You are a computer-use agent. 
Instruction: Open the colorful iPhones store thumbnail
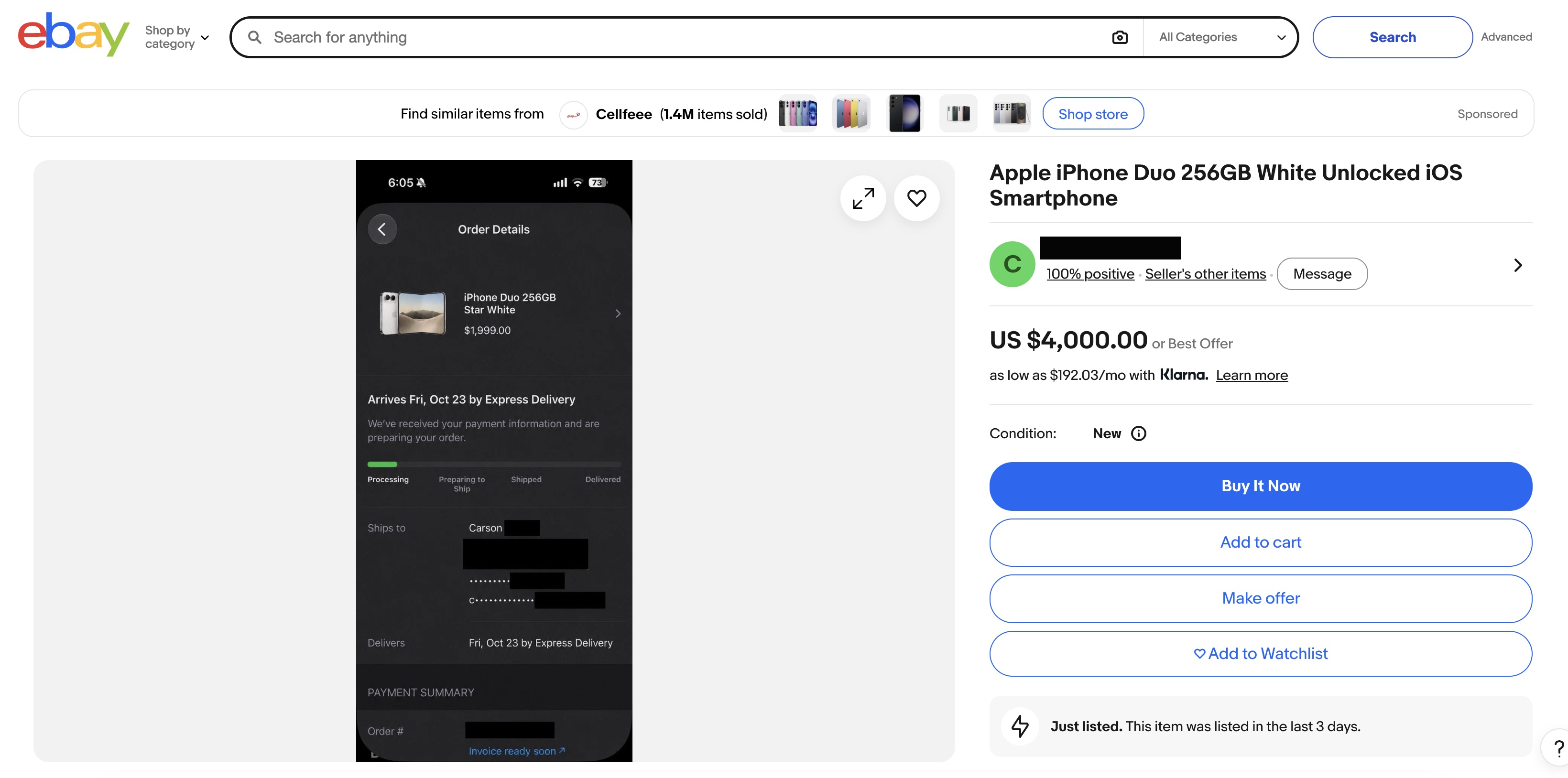851,114
